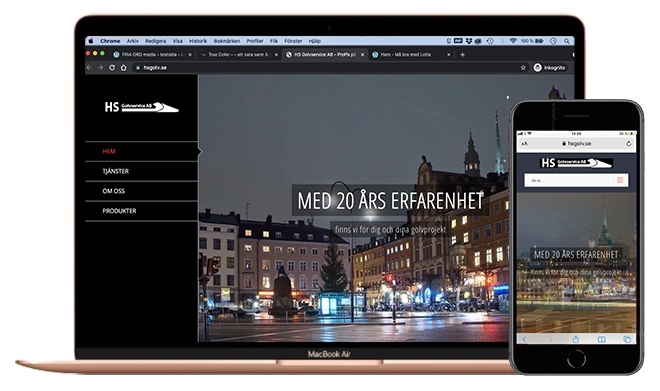Tap the Bookmarks book icon on phone
Viewport: 660px width, 391px height.
[601, 339]
